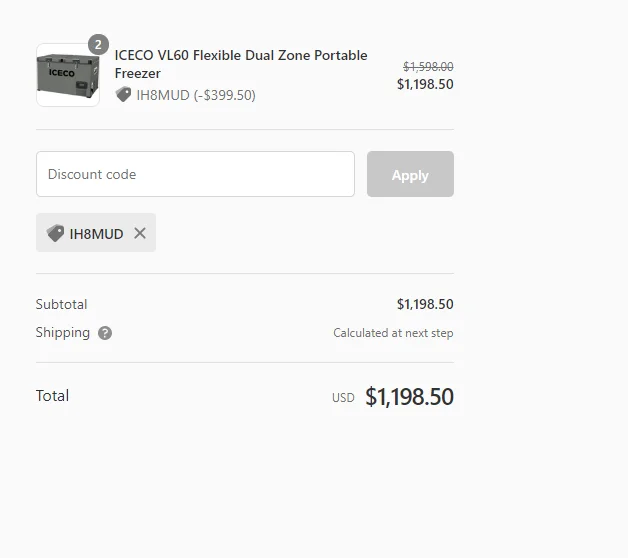This screenshot has width=628, height=558.
Task: Click the discounted price beside the product title
Action: 425,84
